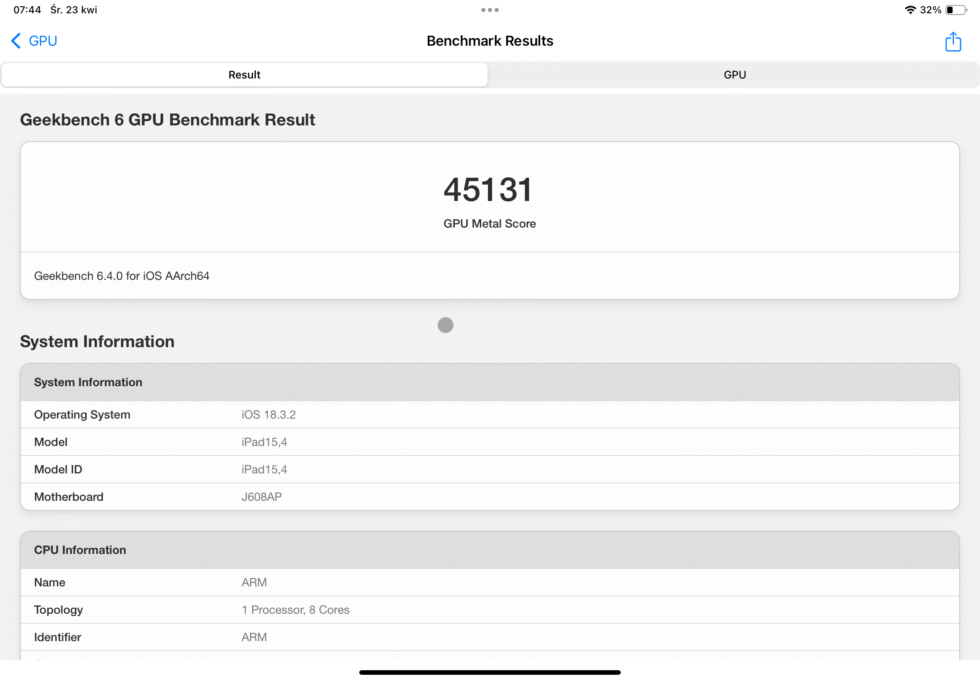Tap the Benchmark Results title
The height and width of the screenshot is (681, 980).
tap(490, 41)
